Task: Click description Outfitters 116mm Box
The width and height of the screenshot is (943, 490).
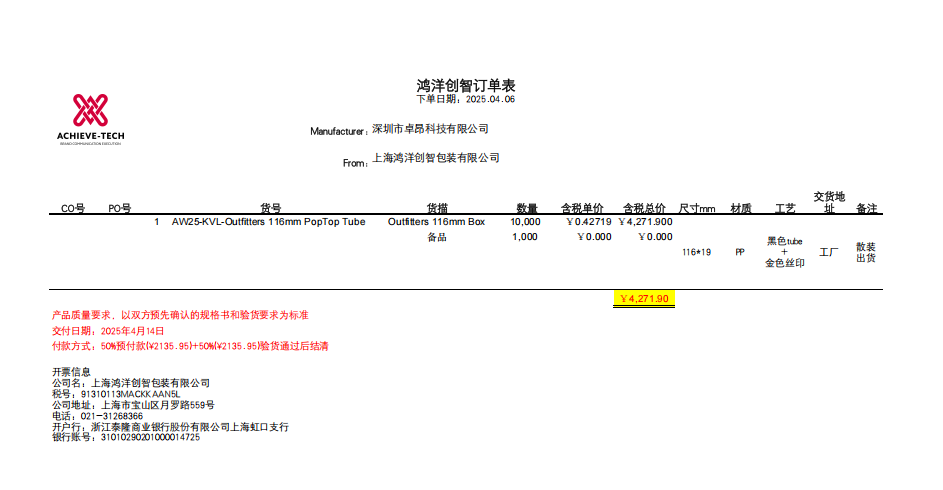Action: tap(436, 222)
